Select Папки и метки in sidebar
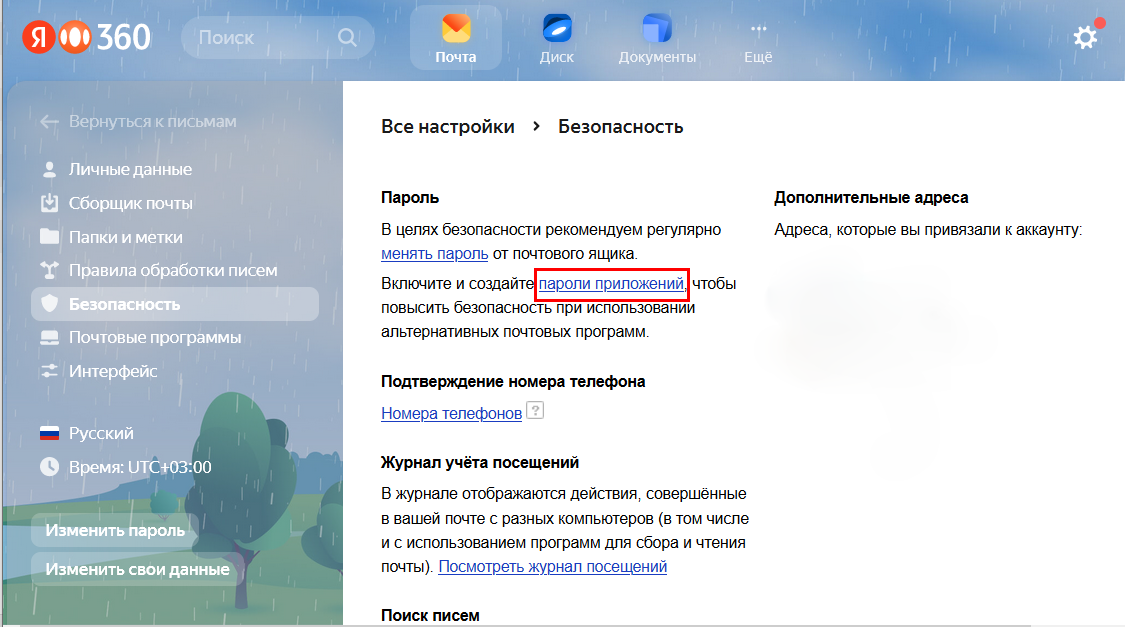 click(125, 238)
